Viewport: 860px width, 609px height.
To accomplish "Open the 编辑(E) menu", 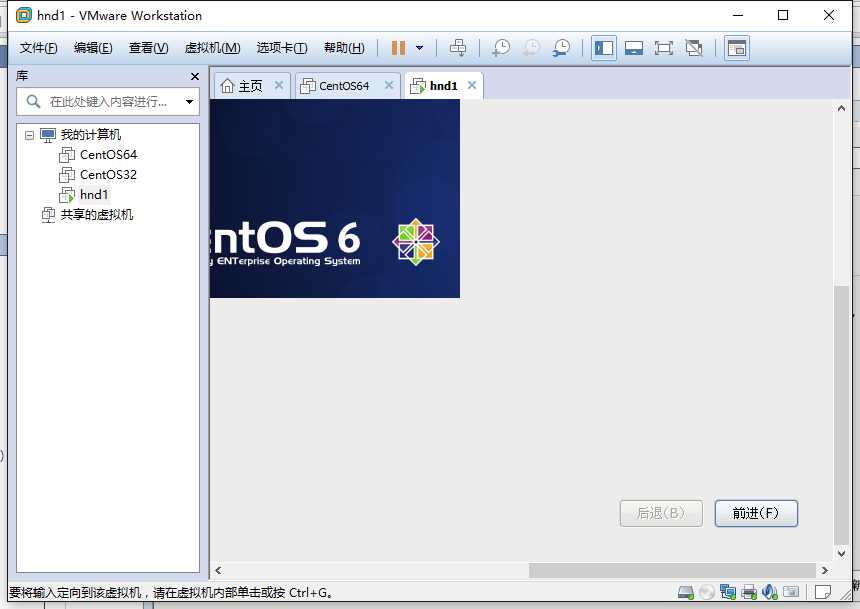I will [93, 48].
